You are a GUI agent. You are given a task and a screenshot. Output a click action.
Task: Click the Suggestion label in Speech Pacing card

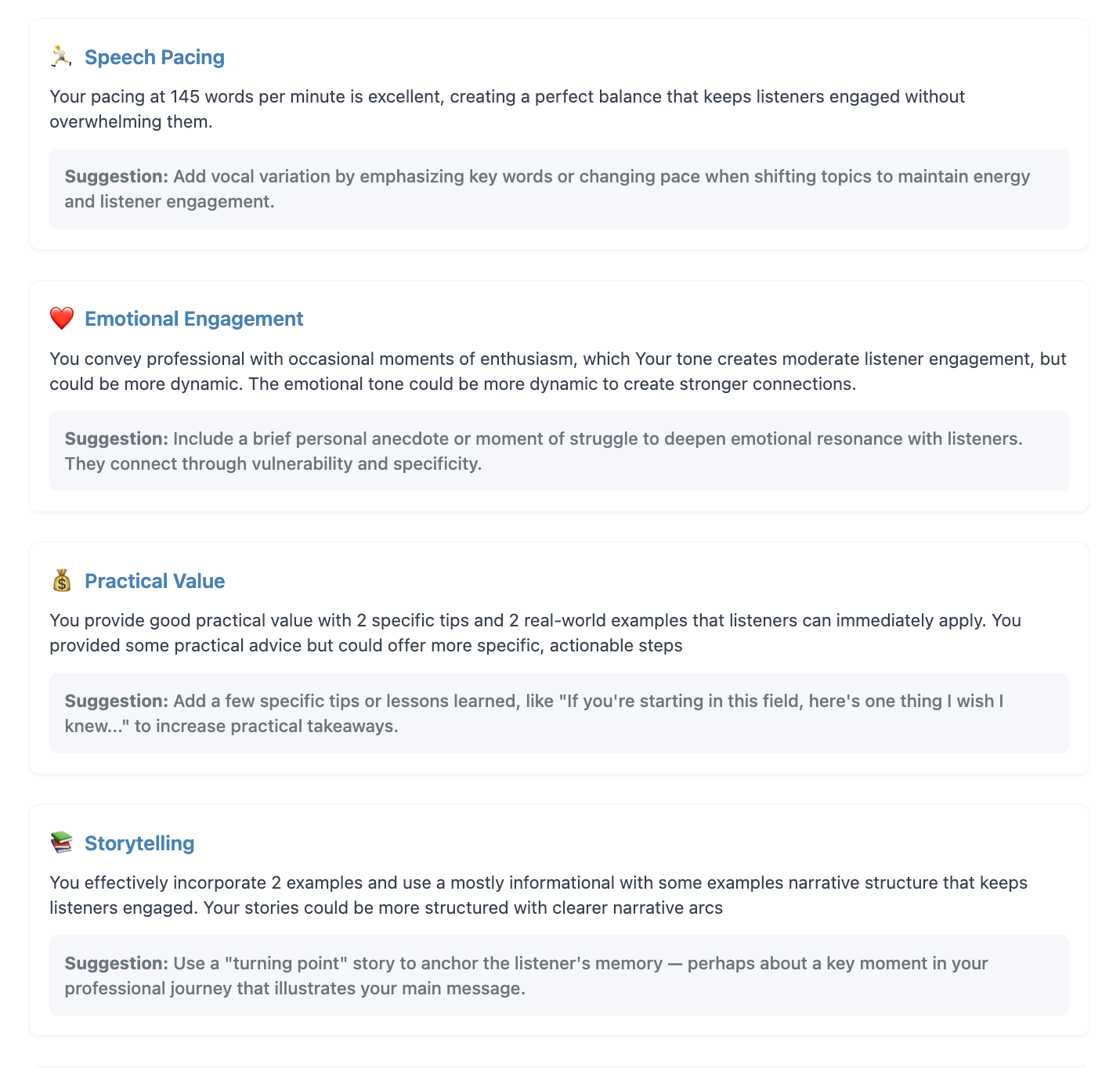click(x=117, y=176)
